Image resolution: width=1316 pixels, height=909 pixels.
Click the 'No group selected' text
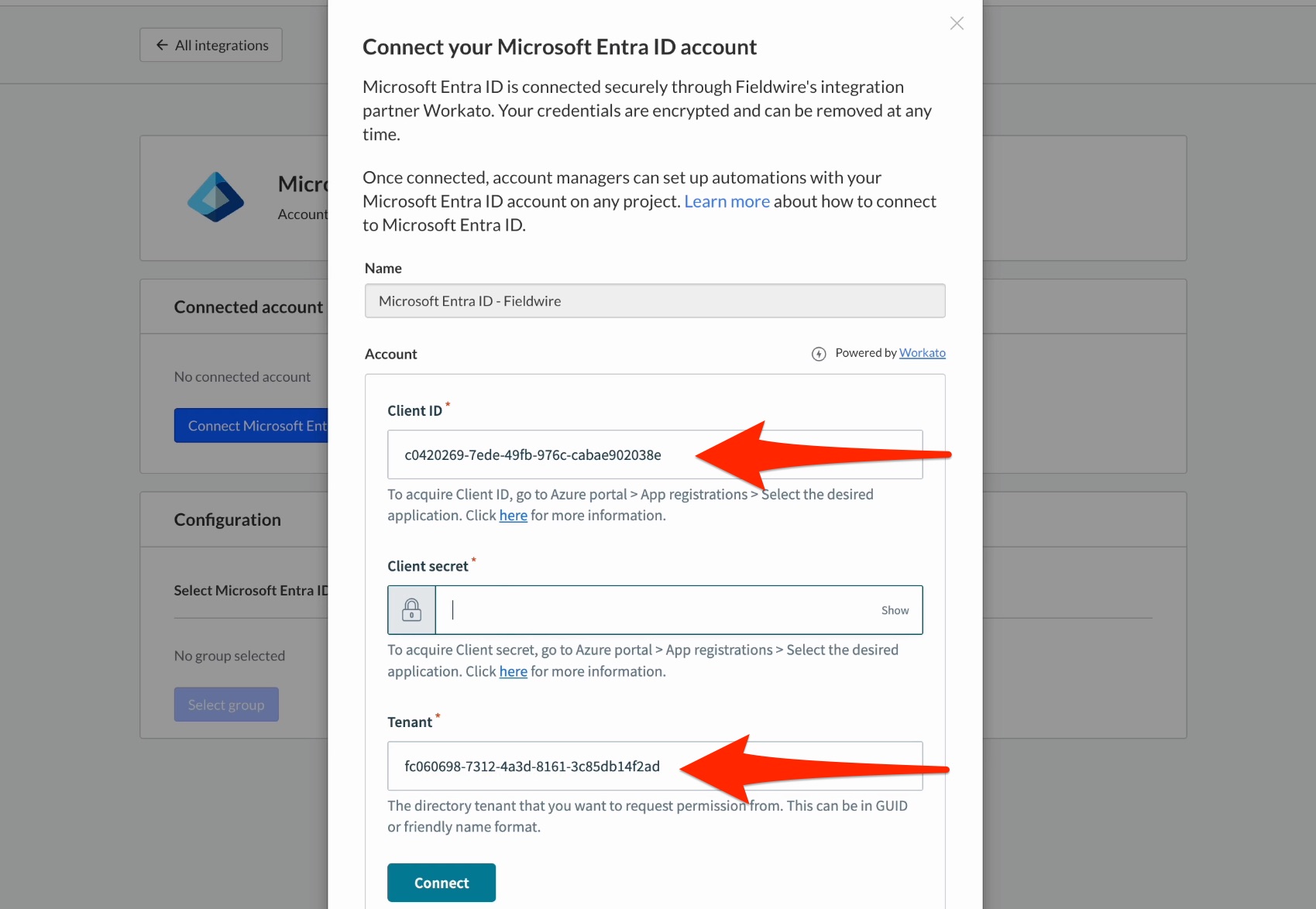coord(229,656)
